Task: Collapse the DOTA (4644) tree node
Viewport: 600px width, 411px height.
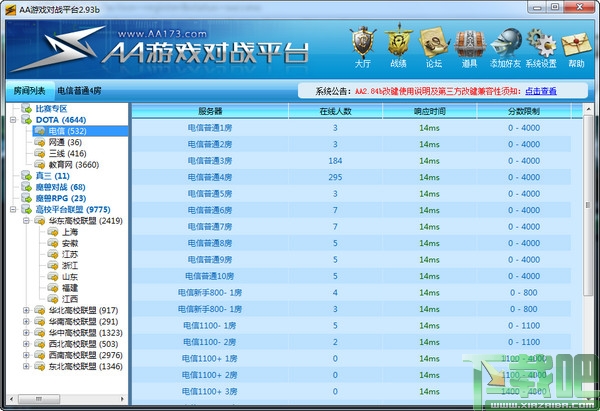Action: point(12,120)
